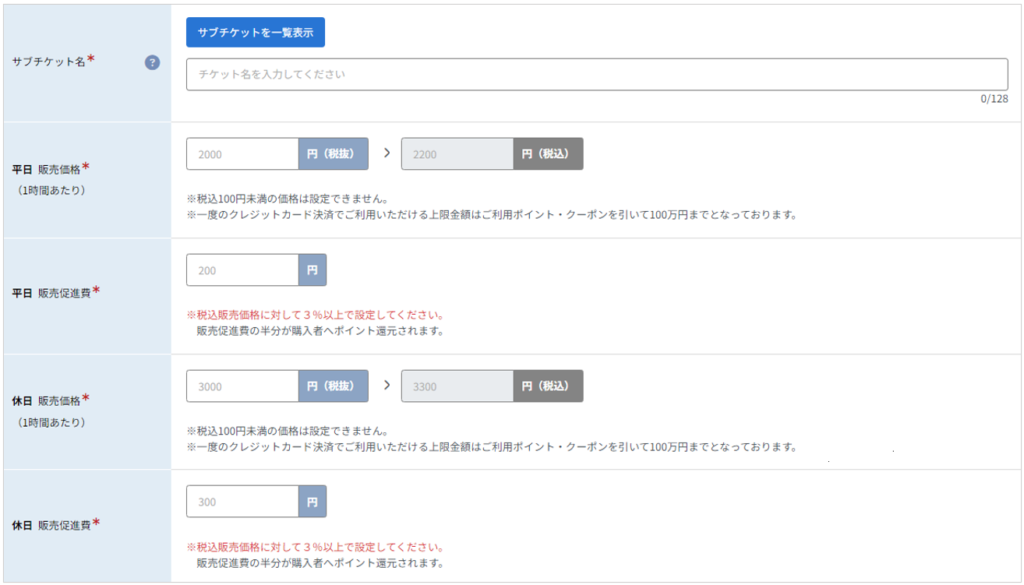Click the 円（税抜） label beside the 3000 field
The height and width of the screenshot is (585, 1024).
point(333,387)
